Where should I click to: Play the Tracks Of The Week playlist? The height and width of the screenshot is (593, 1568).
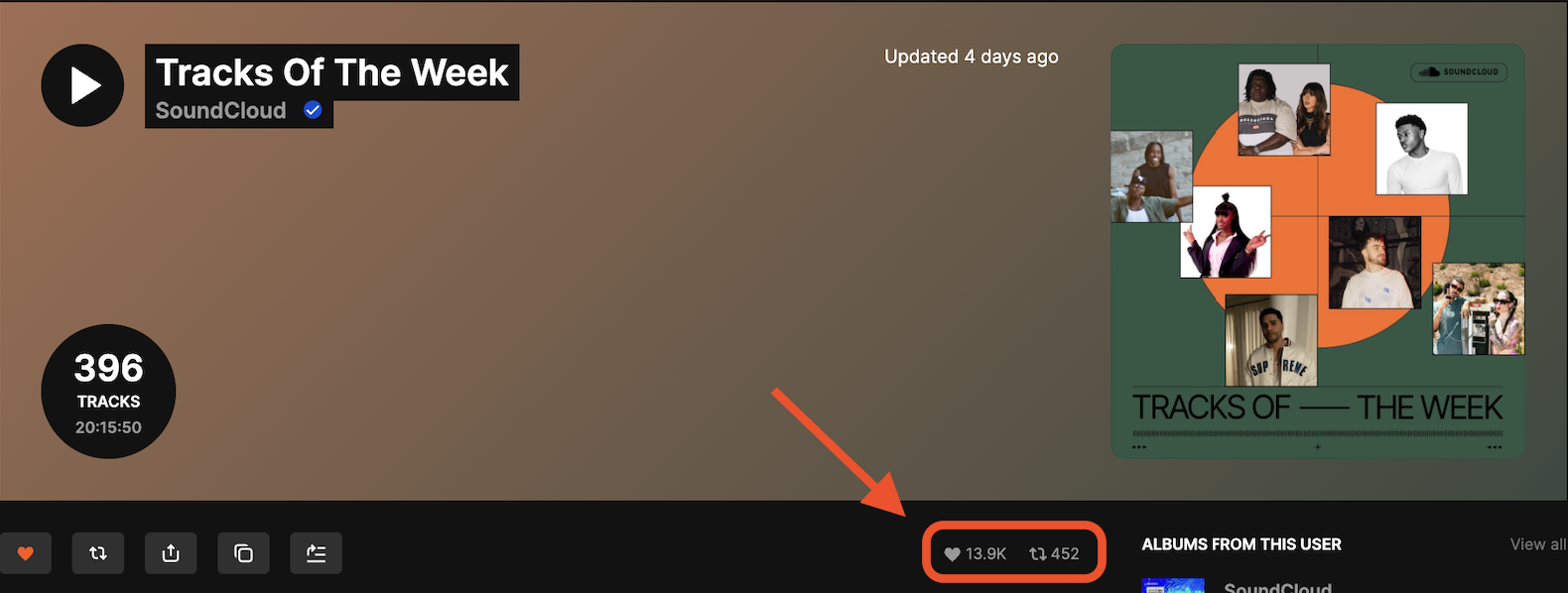pyautogui.click(x=82, y=85)
